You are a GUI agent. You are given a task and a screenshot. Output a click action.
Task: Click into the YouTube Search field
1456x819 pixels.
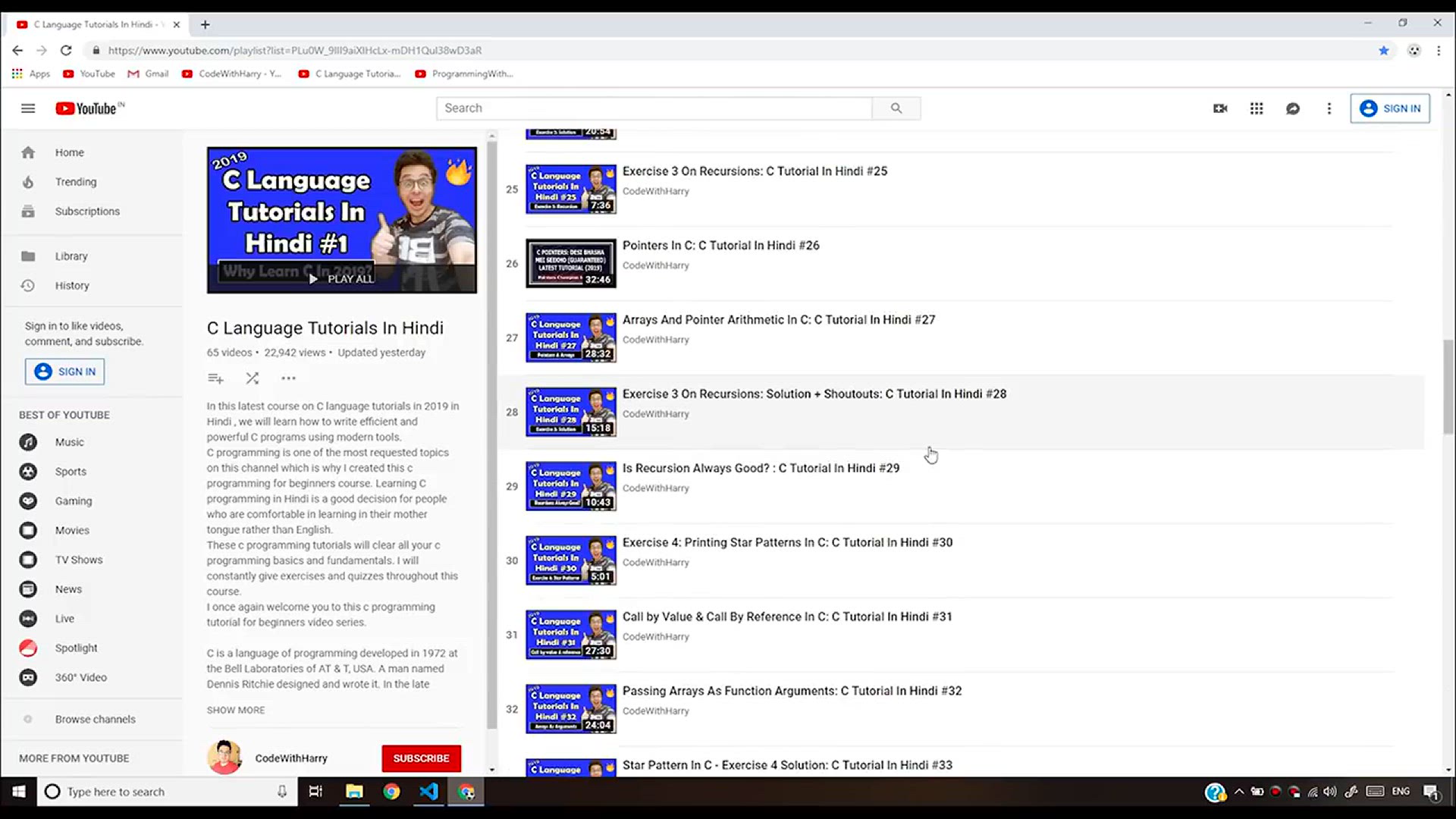click(x=654, y=108)
